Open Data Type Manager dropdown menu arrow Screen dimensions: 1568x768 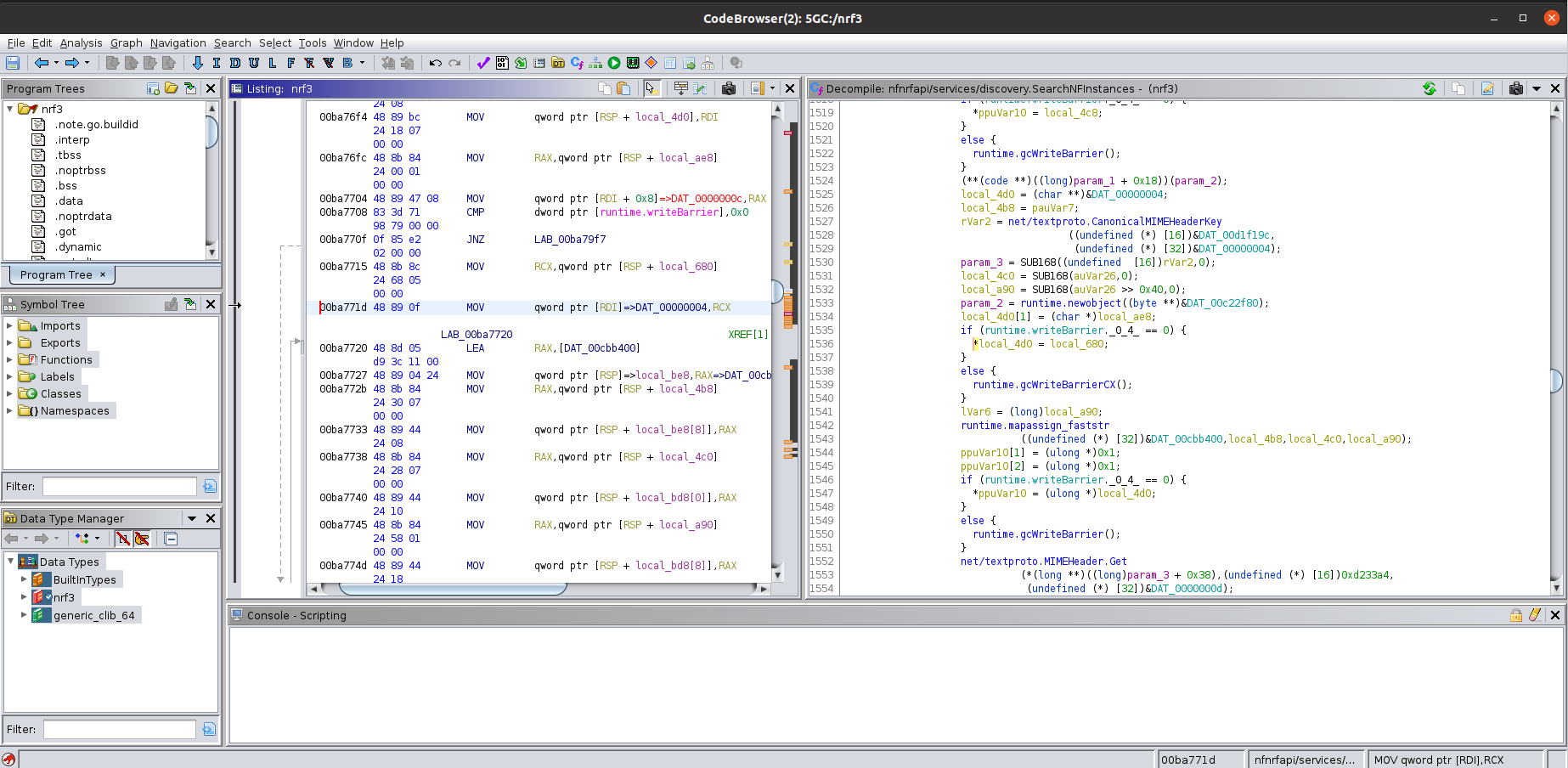pos(192,518)
